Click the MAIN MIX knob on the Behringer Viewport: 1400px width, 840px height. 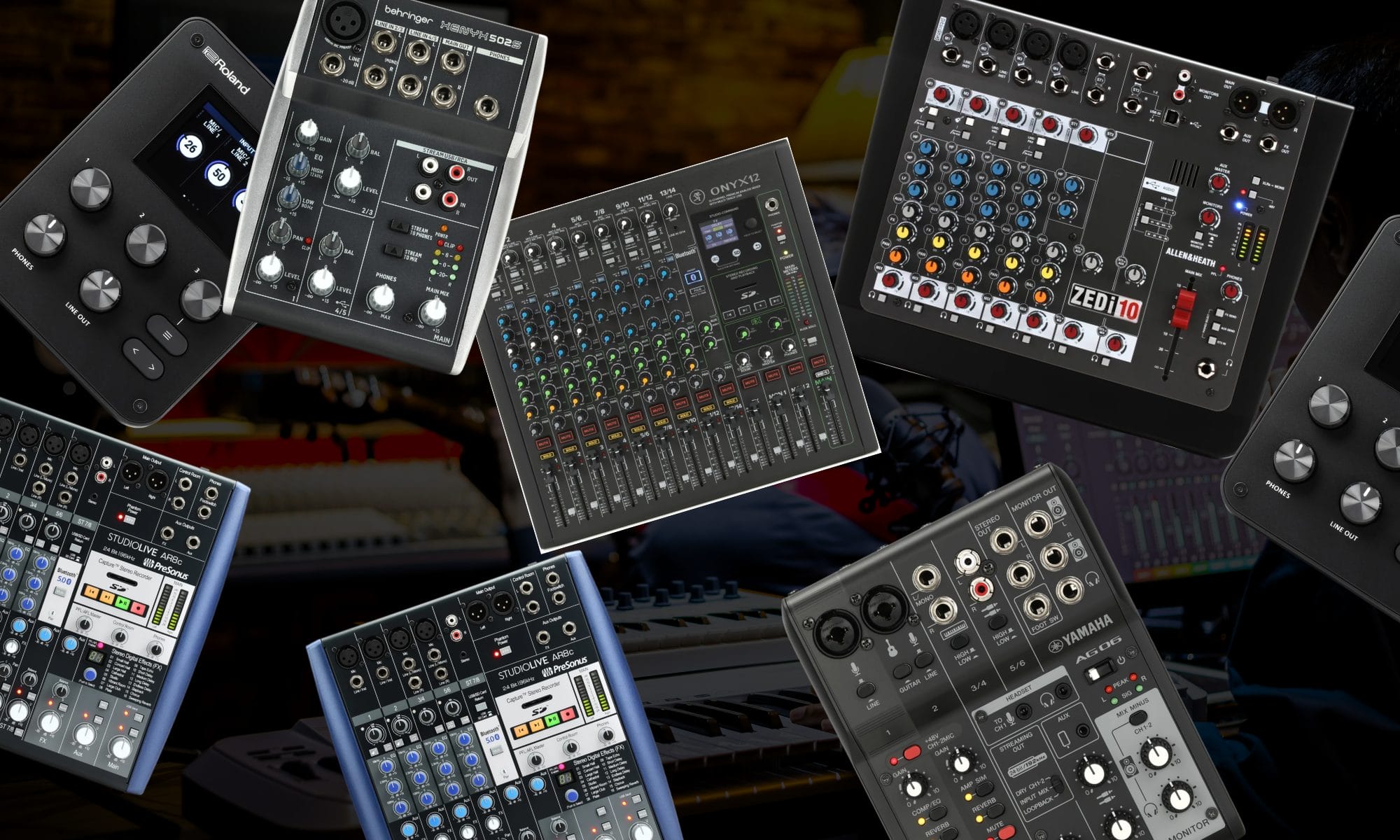(433, 311)
